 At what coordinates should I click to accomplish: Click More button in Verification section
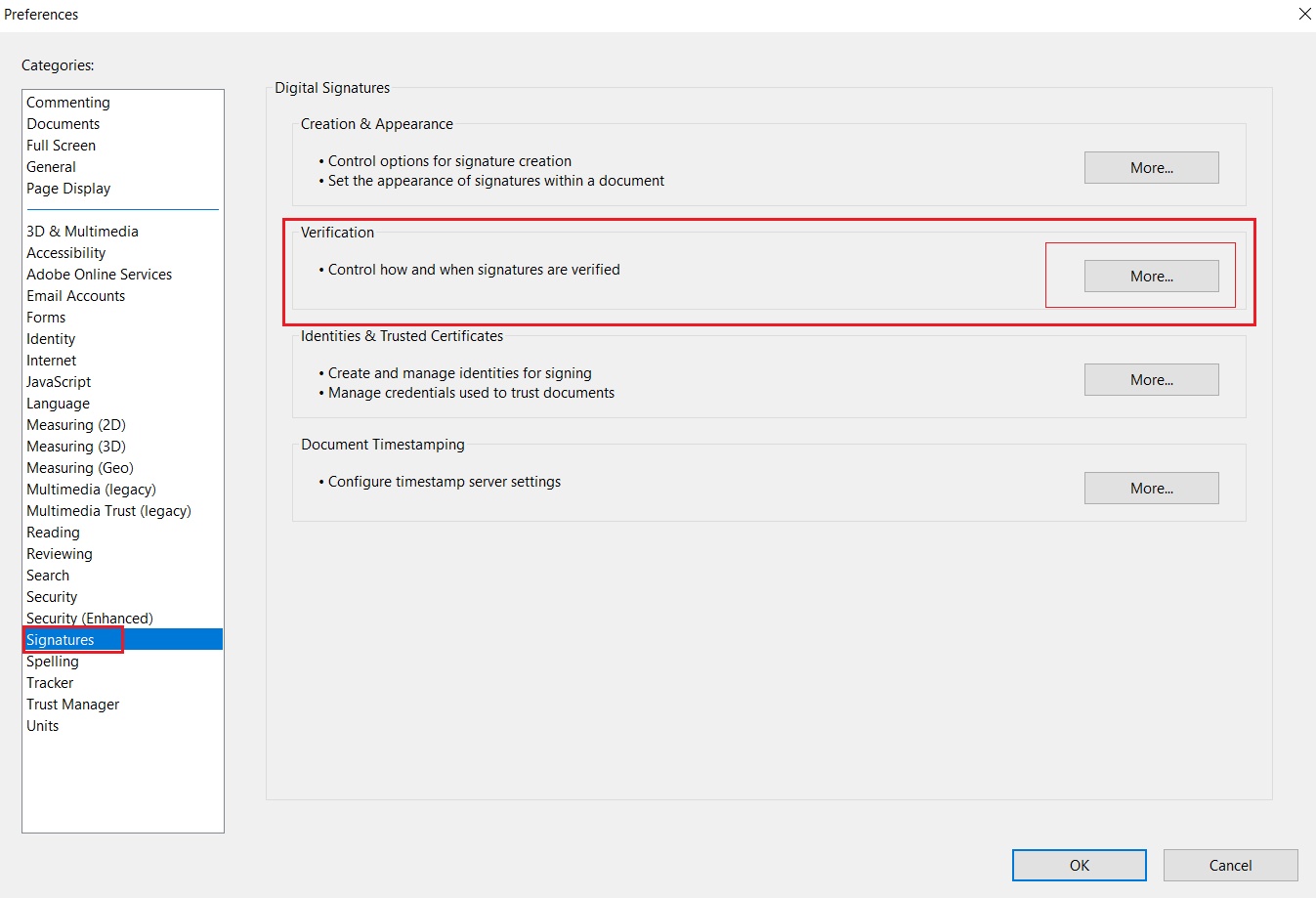(x=1151, y=277)
